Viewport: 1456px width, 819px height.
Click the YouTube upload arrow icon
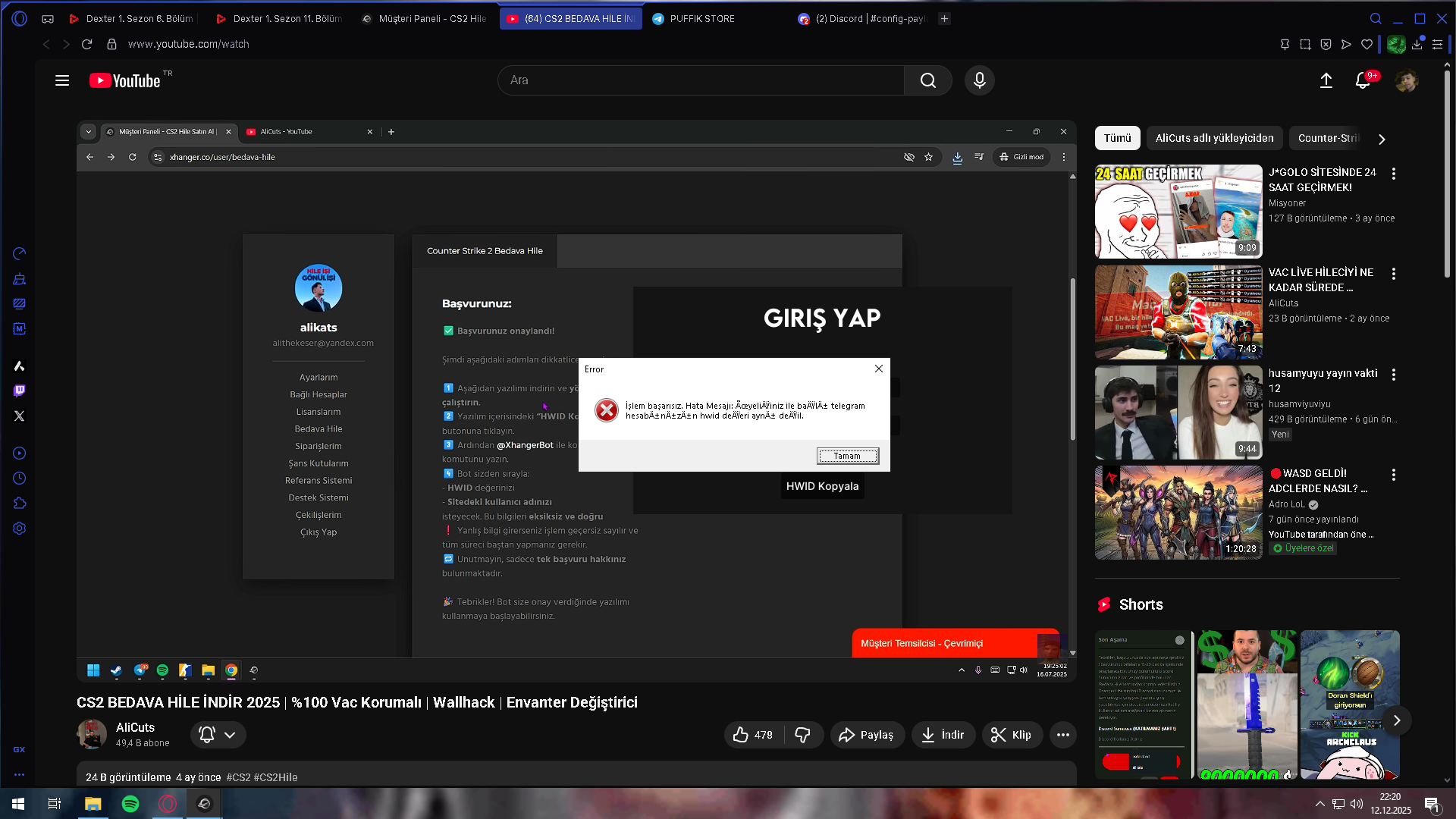point(1326,80)
